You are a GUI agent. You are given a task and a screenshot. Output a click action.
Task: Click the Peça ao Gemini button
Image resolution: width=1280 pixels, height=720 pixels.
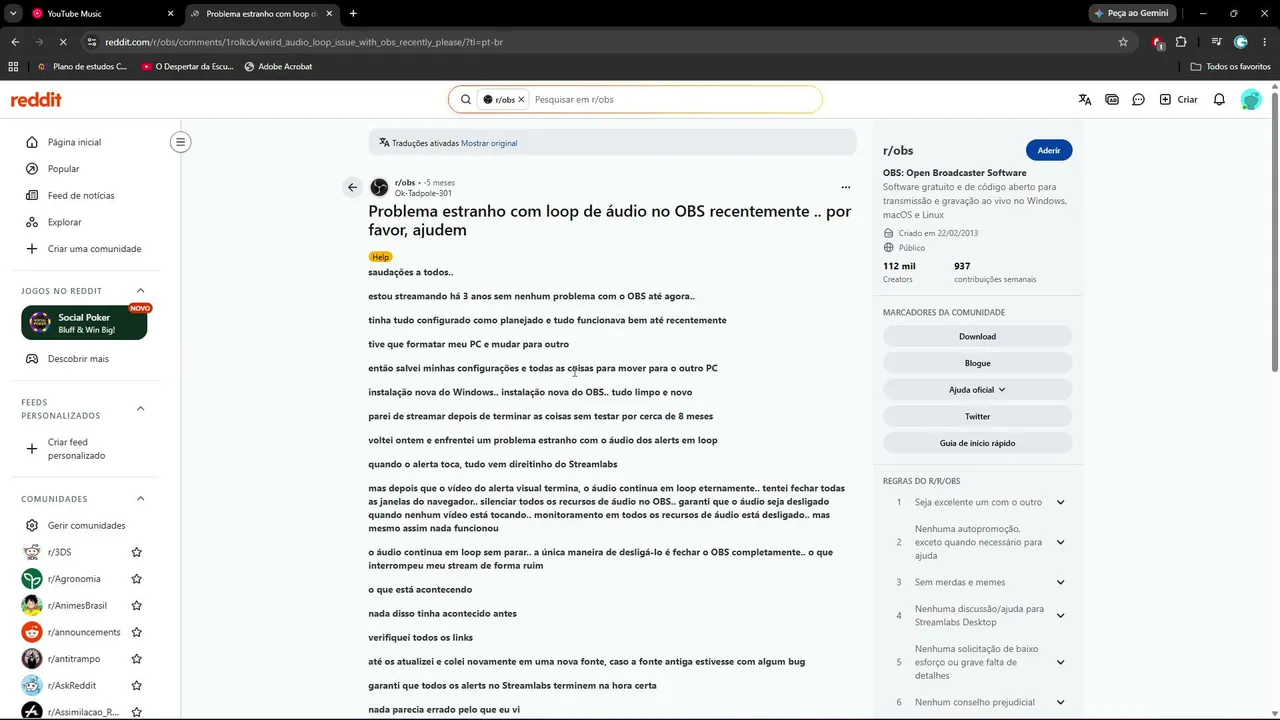point(1130,14)
